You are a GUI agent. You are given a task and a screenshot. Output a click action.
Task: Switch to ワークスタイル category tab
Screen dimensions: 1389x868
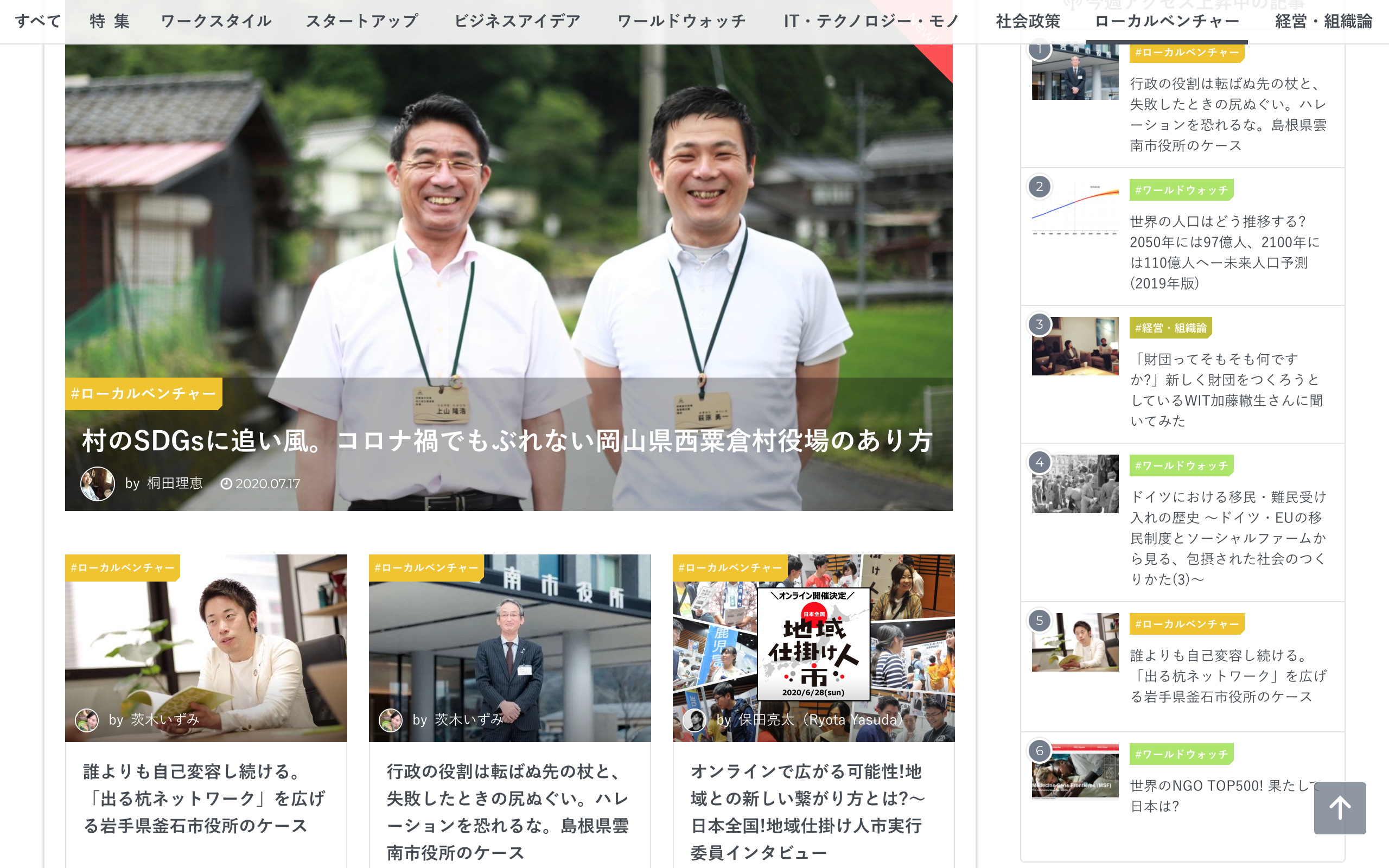tap(216, 21)
